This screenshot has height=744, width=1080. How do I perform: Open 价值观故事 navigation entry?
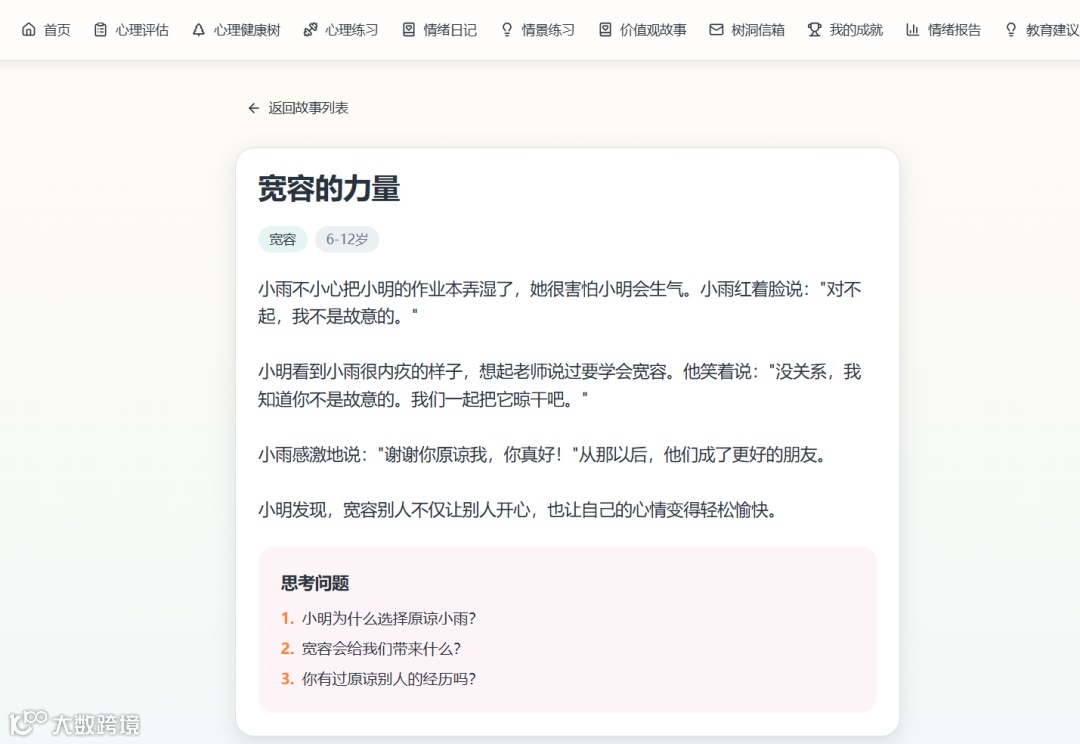(x=643, y=30)
